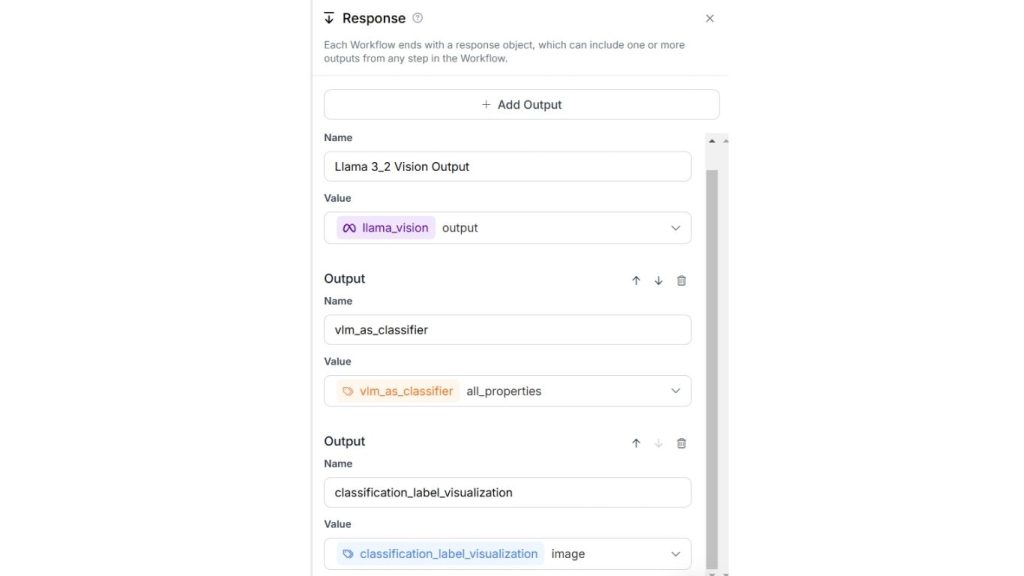Move vlm_as_classifier output up
Image resolution: width=1024 pixels, height=576 pixels.
pyautogui.click(x=636, y=281)
